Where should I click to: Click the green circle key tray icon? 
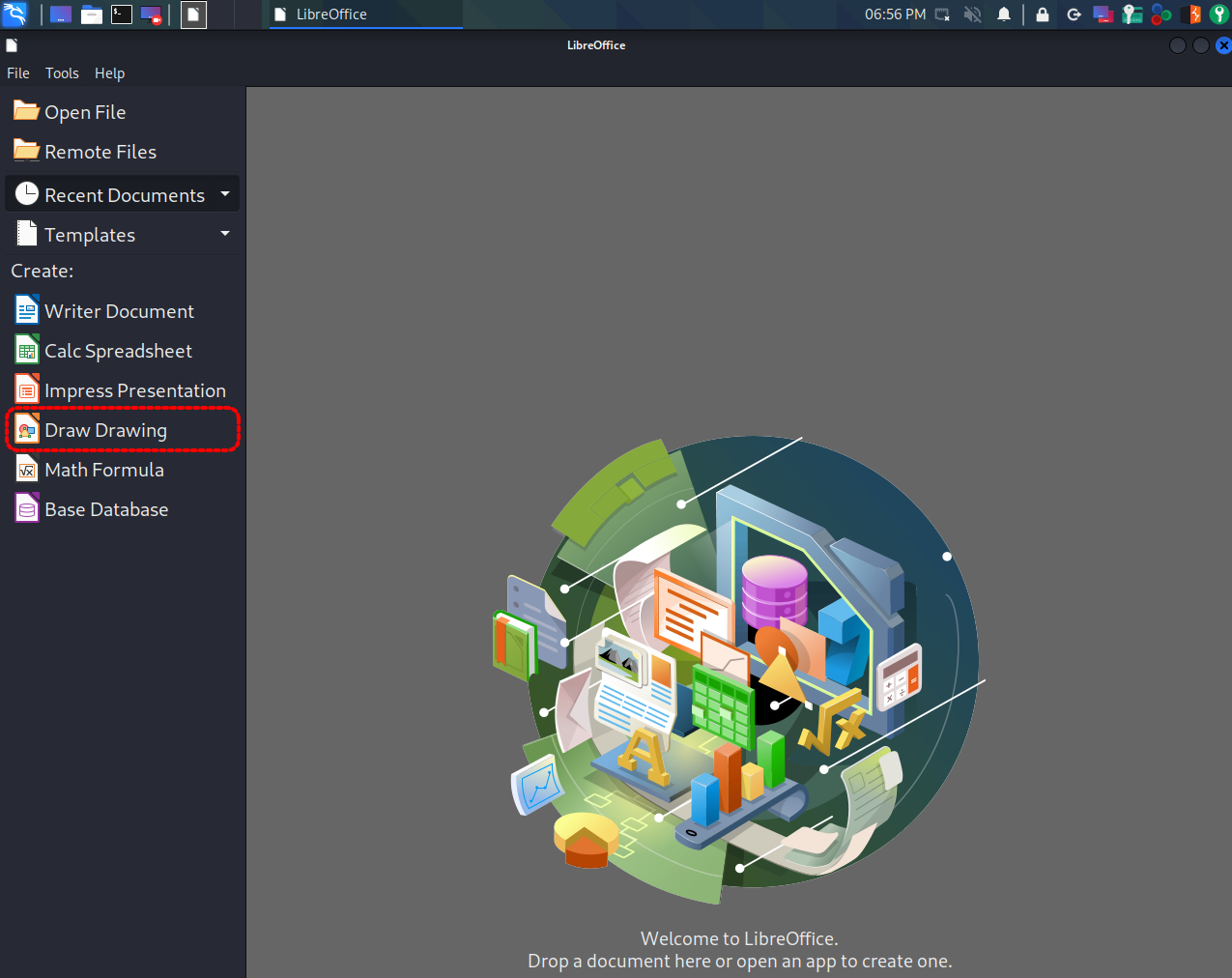1219,14
